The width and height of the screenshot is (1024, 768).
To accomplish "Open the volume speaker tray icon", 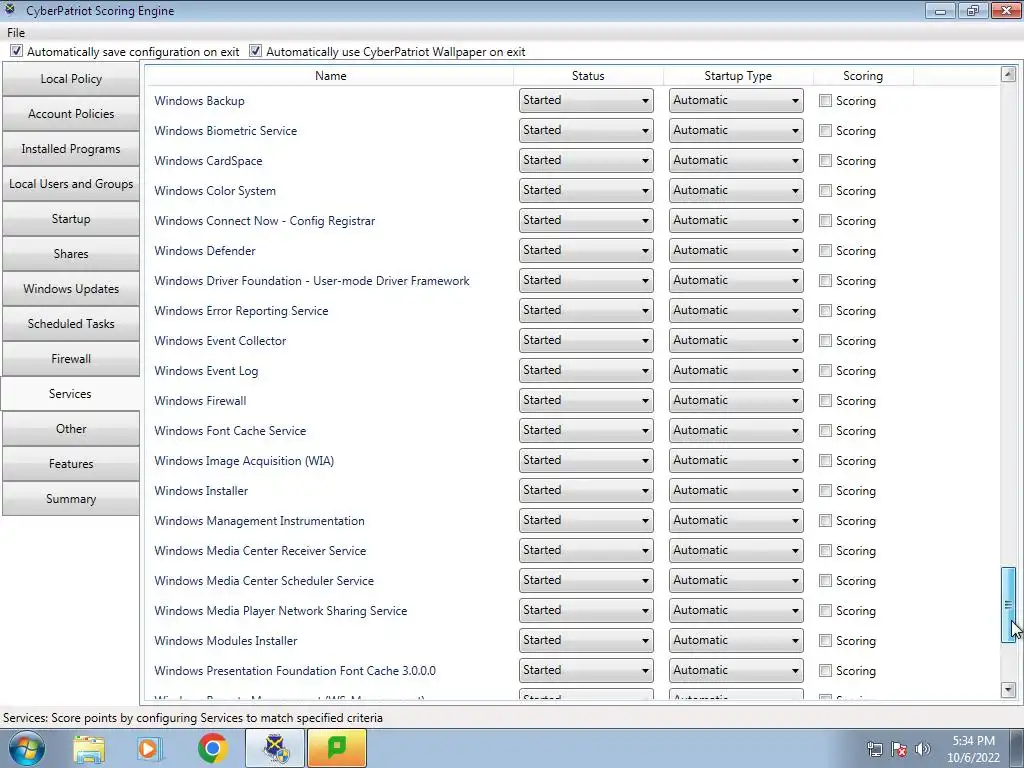I will tap(922, 749).
